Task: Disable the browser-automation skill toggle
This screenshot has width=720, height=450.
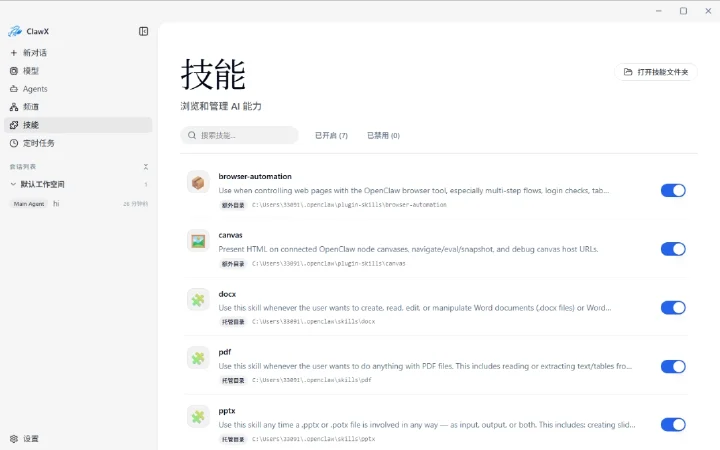Action: (673, 191)
